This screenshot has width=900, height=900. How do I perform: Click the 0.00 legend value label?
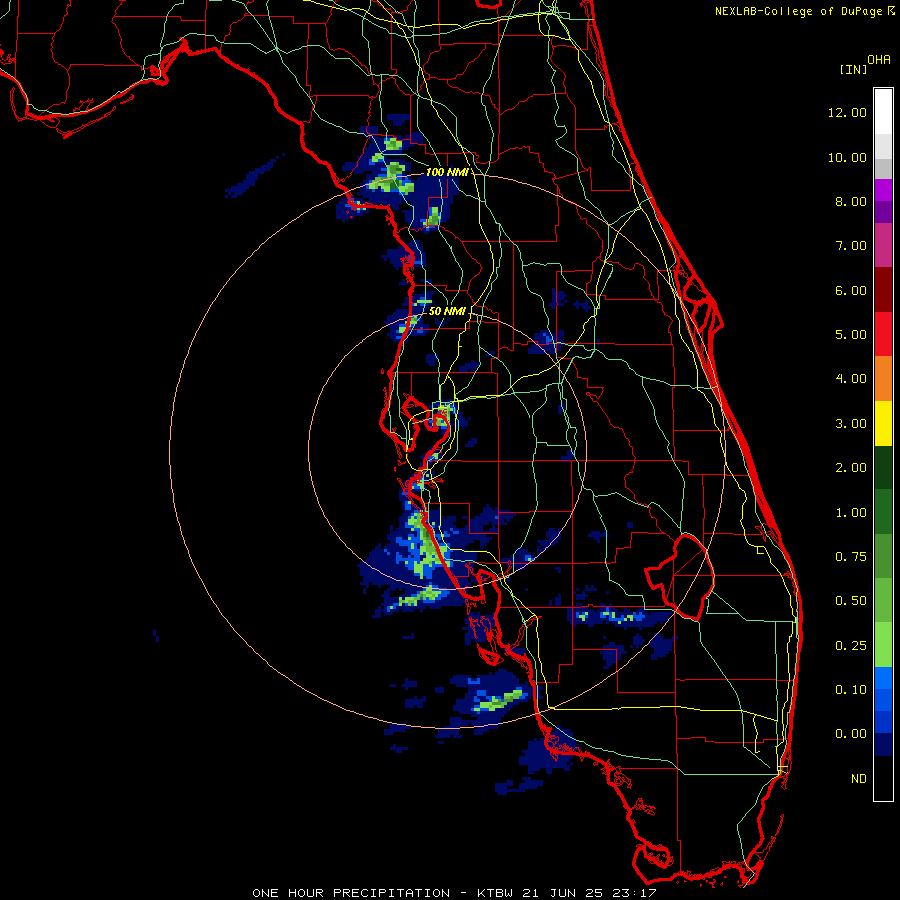pyautogui.click(x=851, y=734)
